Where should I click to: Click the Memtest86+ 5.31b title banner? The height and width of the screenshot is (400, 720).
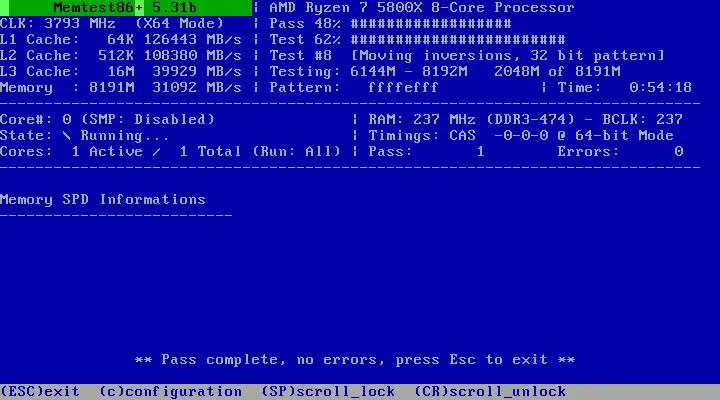126,8
